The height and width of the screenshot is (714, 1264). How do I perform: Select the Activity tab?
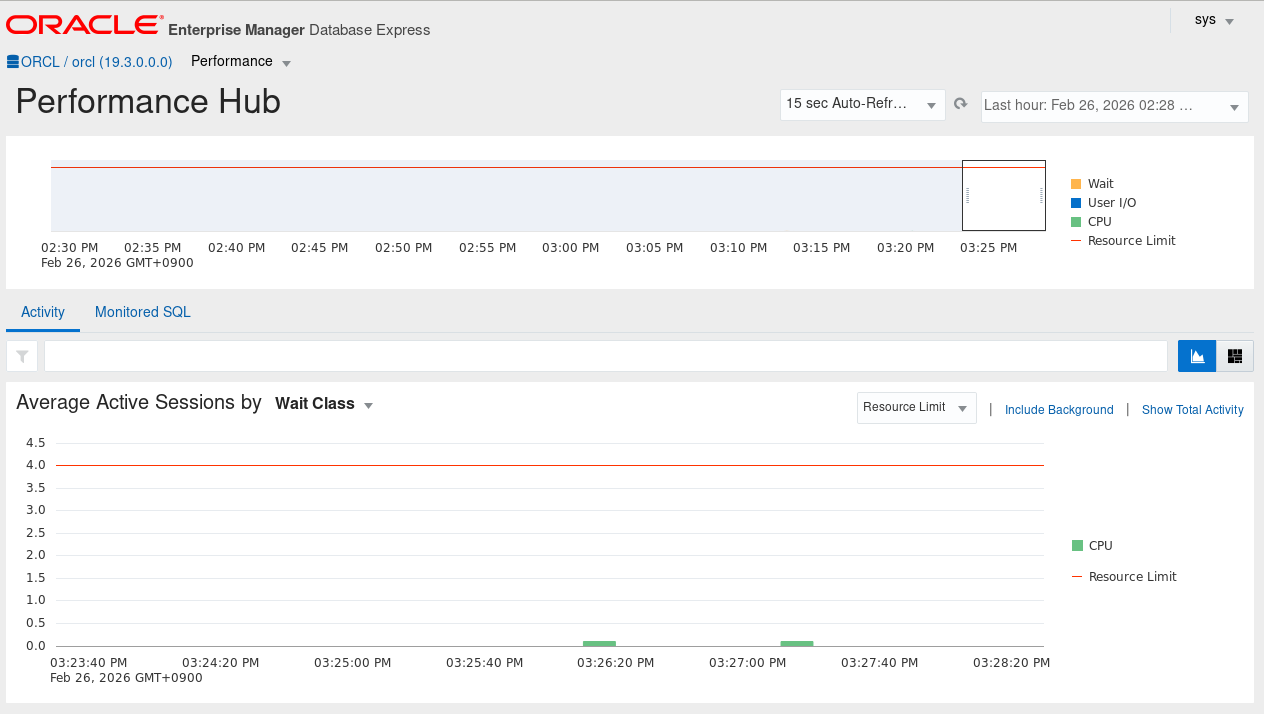[43, 313]
